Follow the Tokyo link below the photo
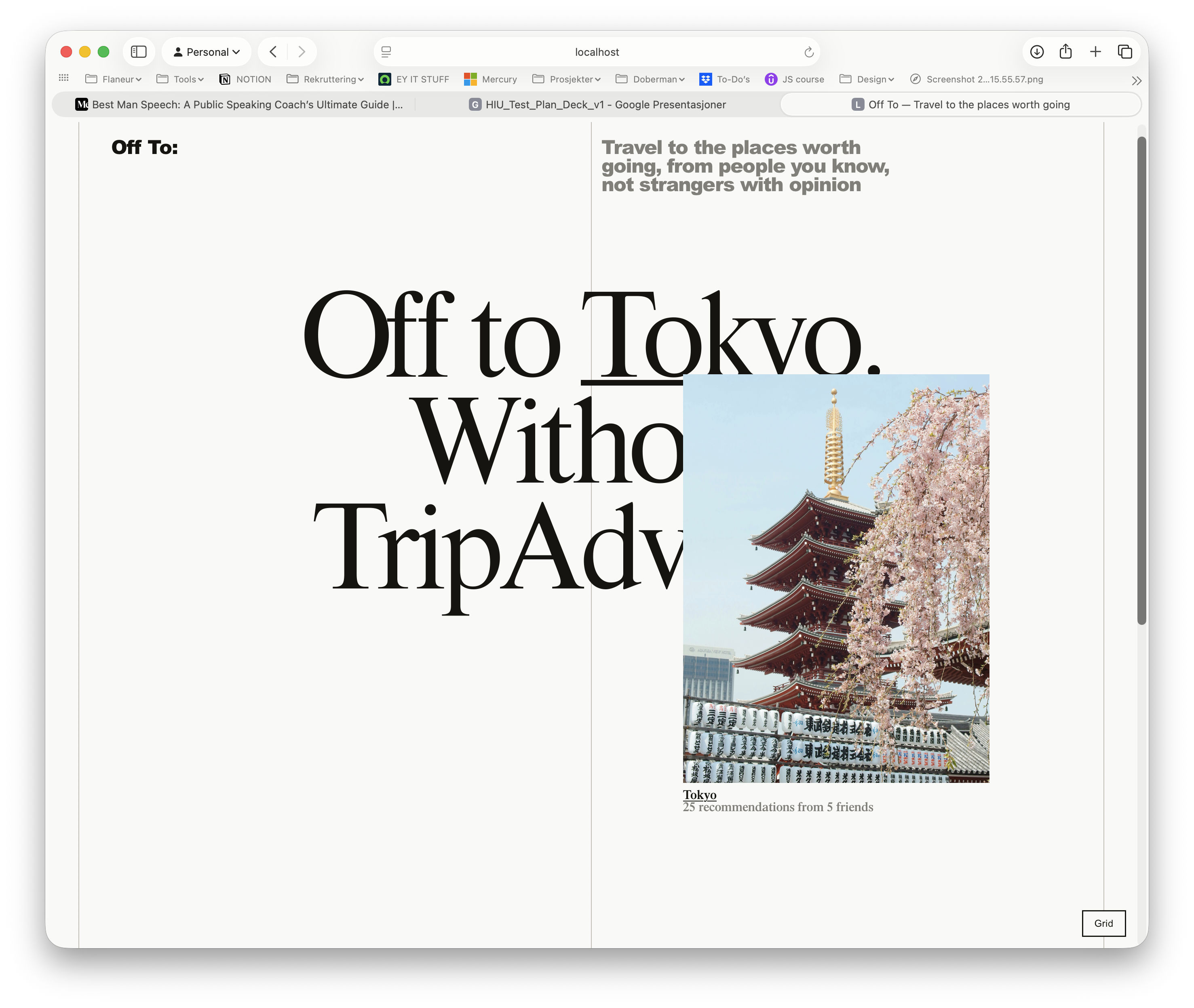This screenshot has width=1194, height=1008. [x=700, y=794]
